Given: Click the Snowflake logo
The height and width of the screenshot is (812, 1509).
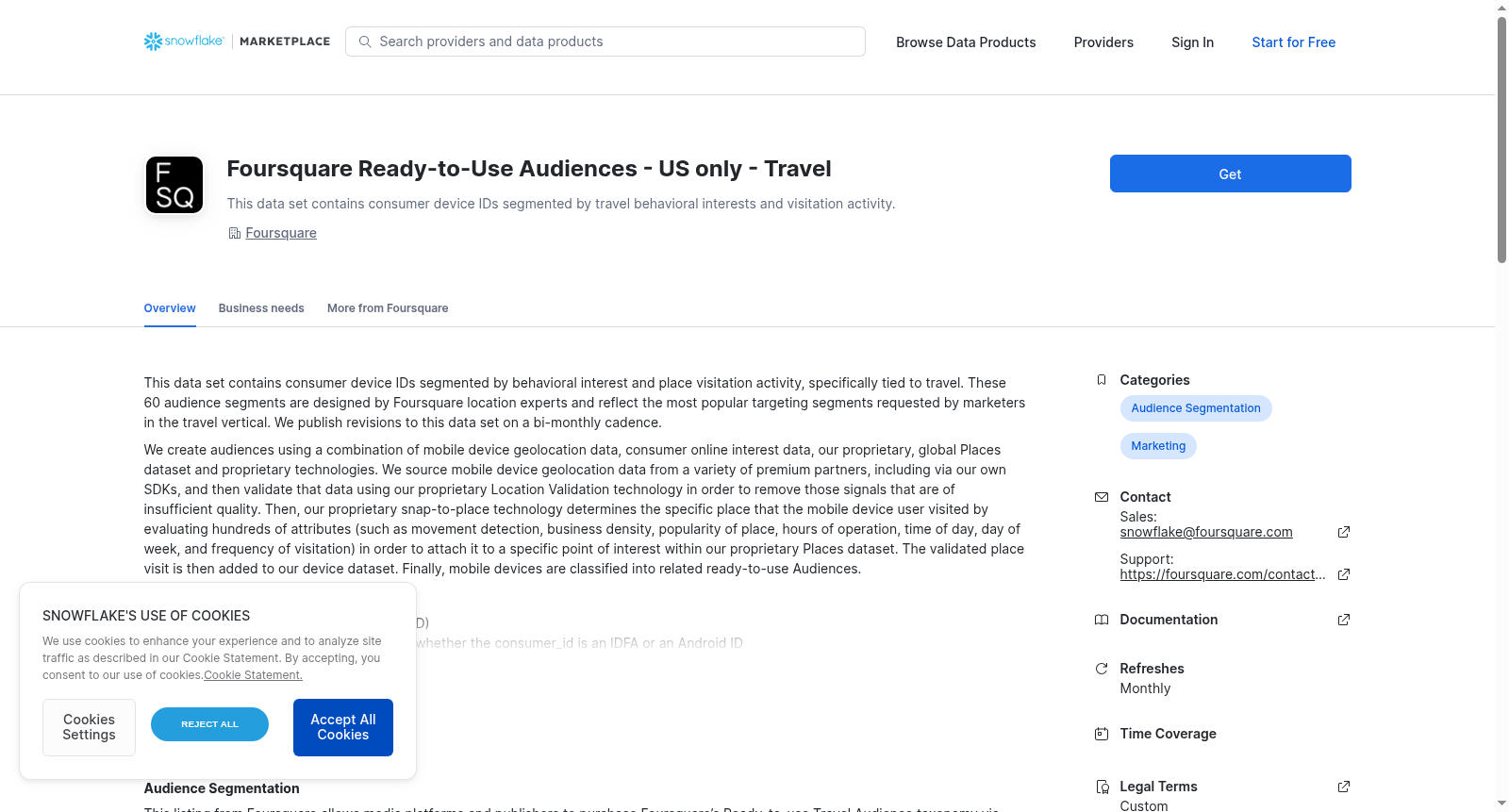Looking at the screenshot, I should click(184, 41).
